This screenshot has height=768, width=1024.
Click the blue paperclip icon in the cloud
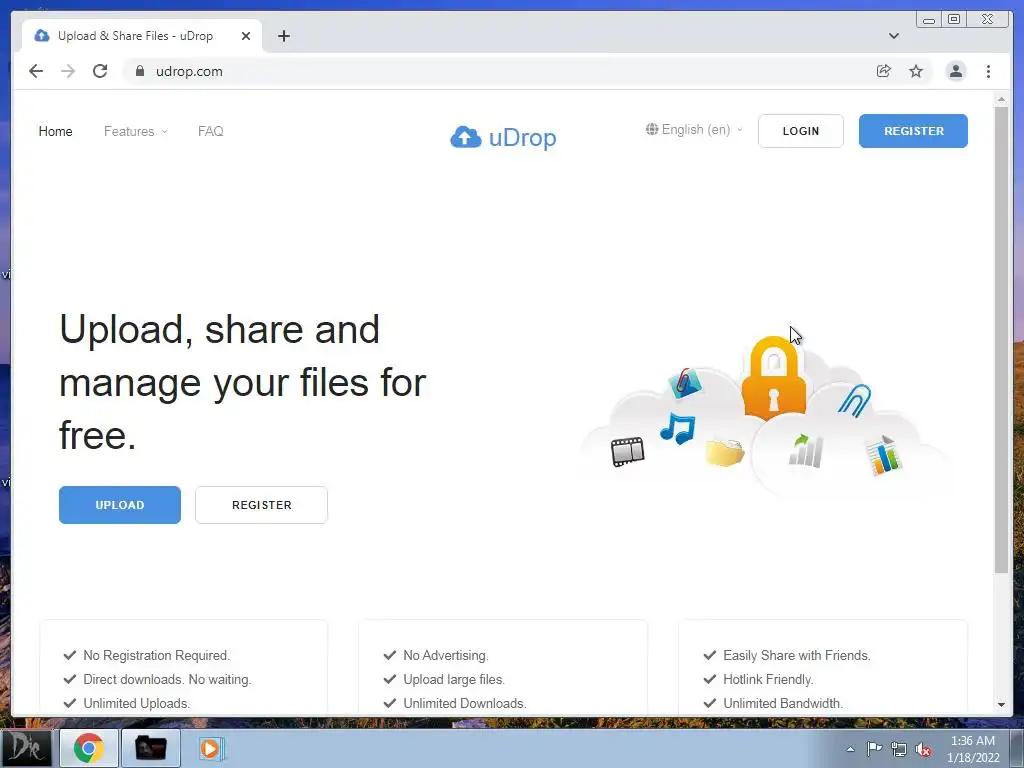coord(854,400)
